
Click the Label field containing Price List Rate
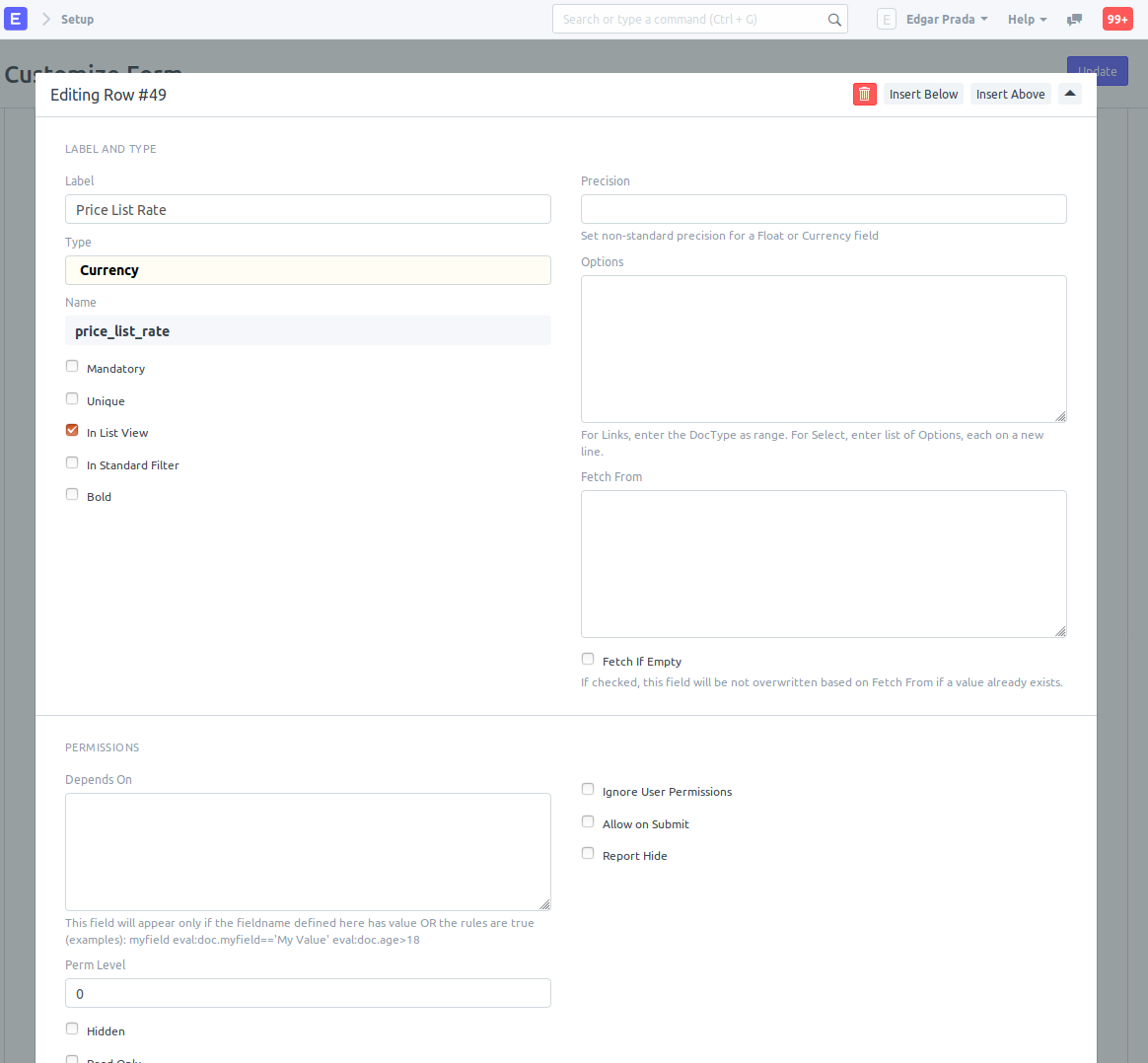pyautogui.click(x=308, y=209)
